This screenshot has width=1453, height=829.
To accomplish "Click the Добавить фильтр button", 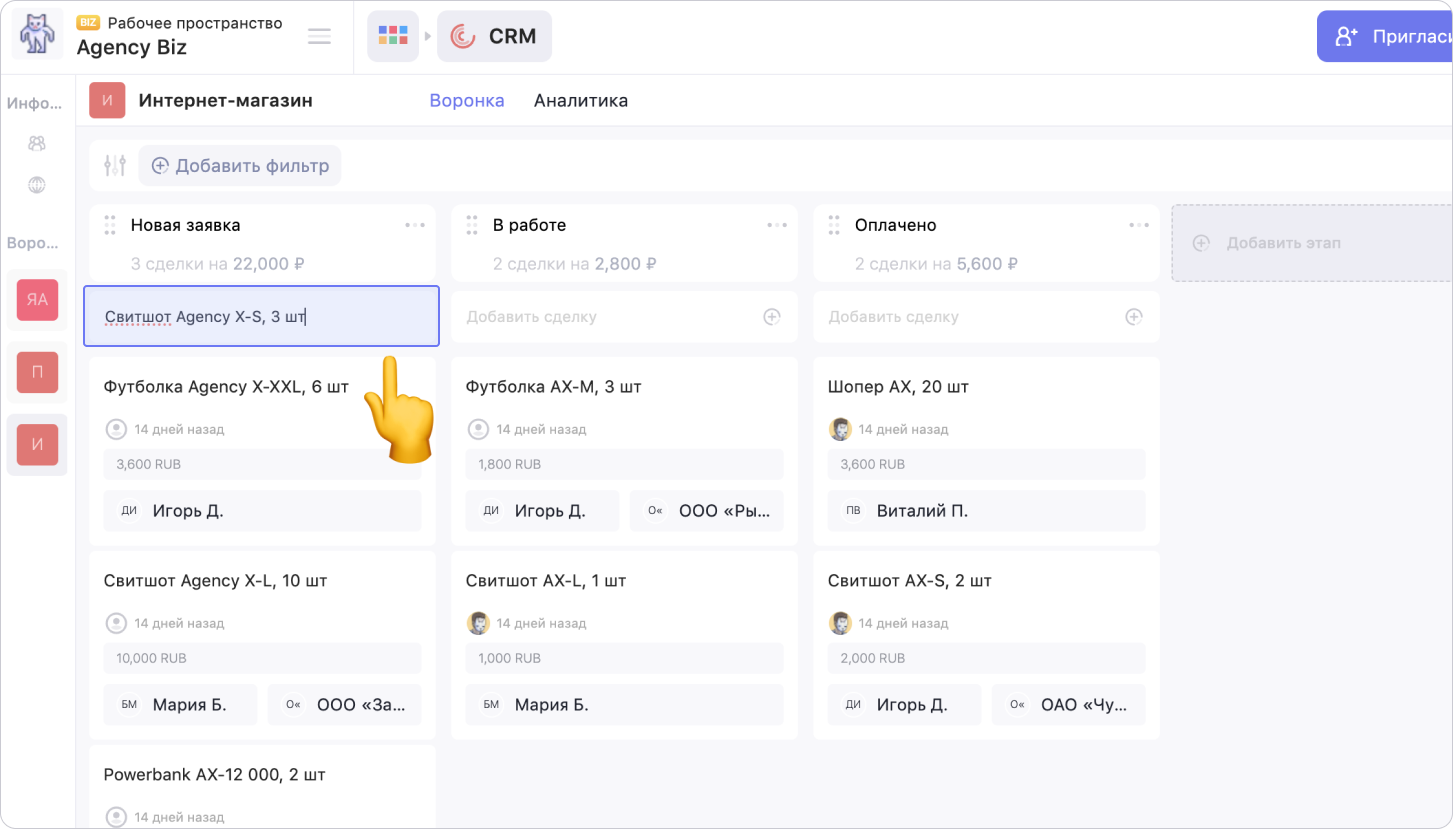I will pos(240,166).
